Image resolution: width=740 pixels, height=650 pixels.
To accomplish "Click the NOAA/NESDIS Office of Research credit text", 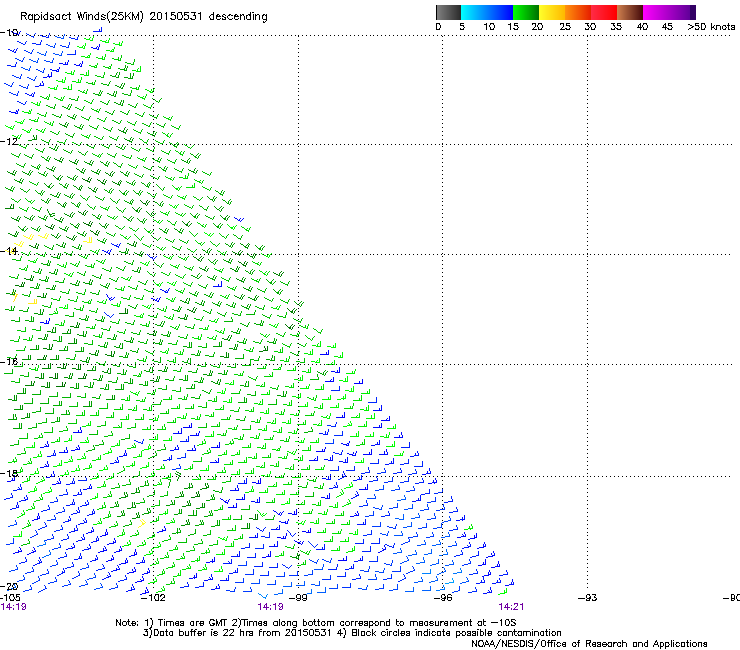I will 589,644.
